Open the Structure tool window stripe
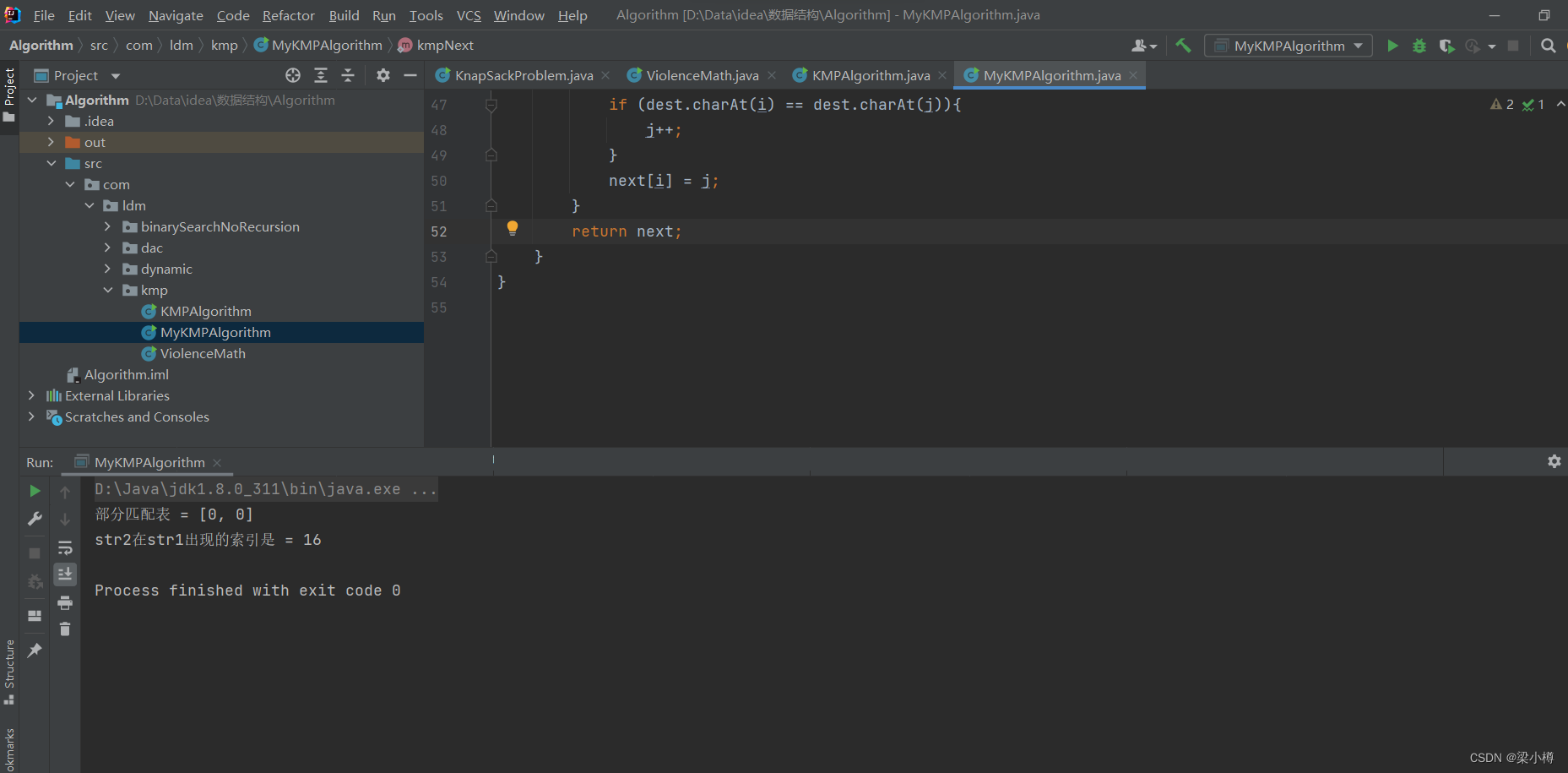This screenshot has width=1568, height=773. coord(9,672)
